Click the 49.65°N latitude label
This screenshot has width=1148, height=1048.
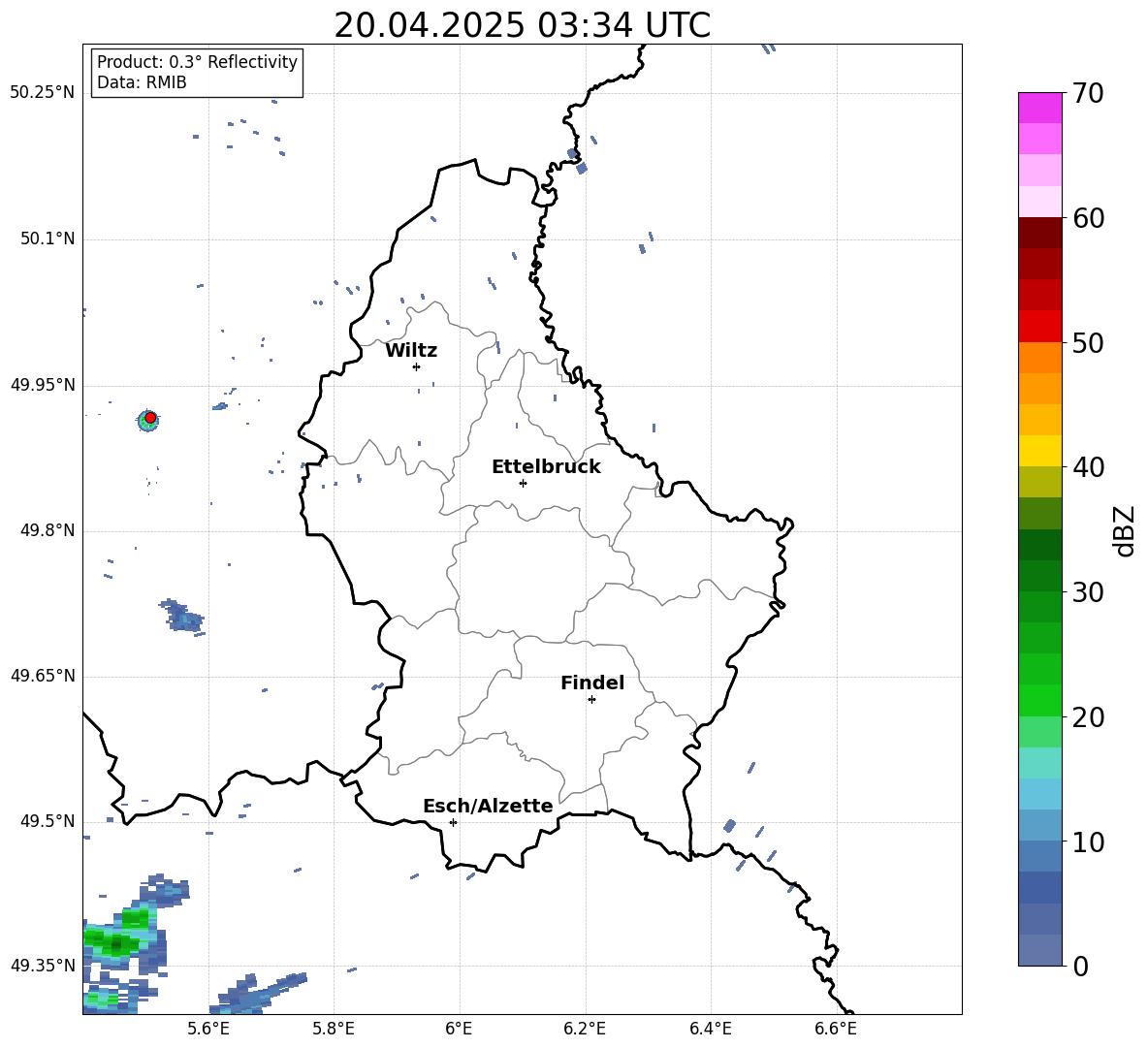[42, 676]
